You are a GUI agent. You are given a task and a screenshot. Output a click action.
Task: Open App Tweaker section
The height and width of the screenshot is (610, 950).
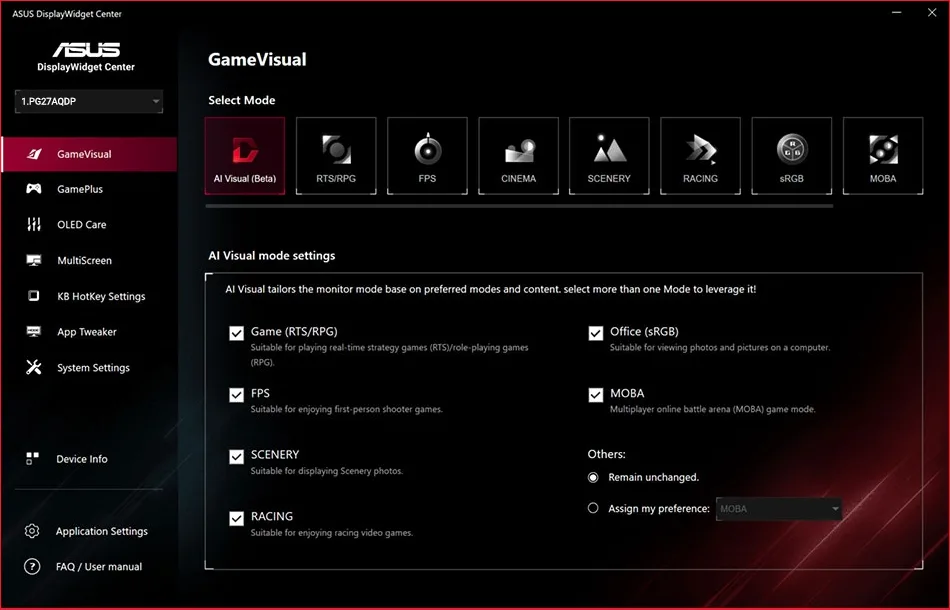tap(87, 332)
